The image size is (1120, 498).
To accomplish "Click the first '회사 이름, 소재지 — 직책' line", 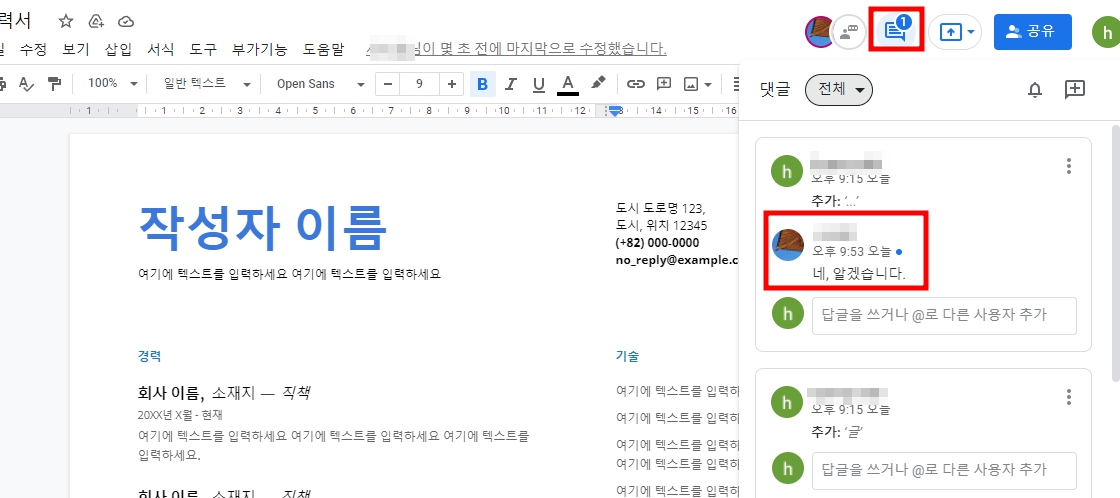I will [x=224, y=392].
